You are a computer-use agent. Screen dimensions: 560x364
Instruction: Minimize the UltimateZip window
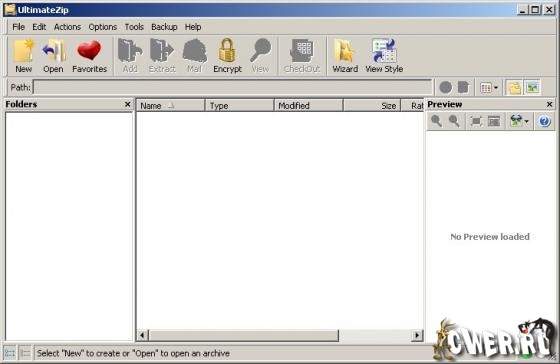pos(523,10)
